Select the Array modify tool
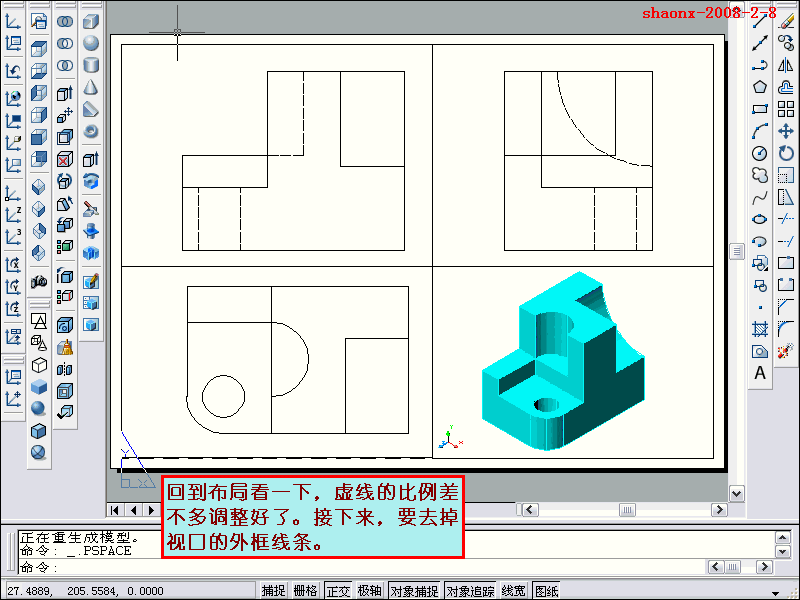Viewport: 800px width, 600px height. pyautogui.click(x=786, y=109)
